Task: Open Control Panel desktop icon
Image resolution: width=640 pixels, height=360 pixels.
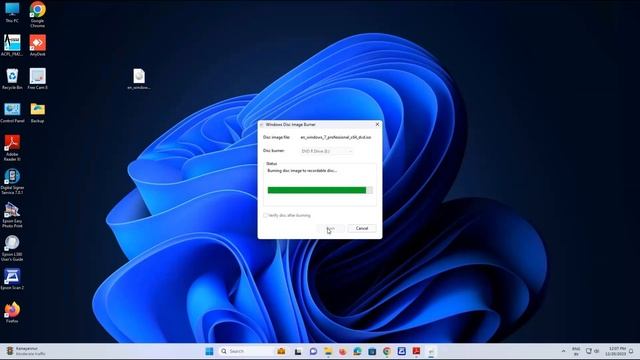Action: tap(12, 112)
